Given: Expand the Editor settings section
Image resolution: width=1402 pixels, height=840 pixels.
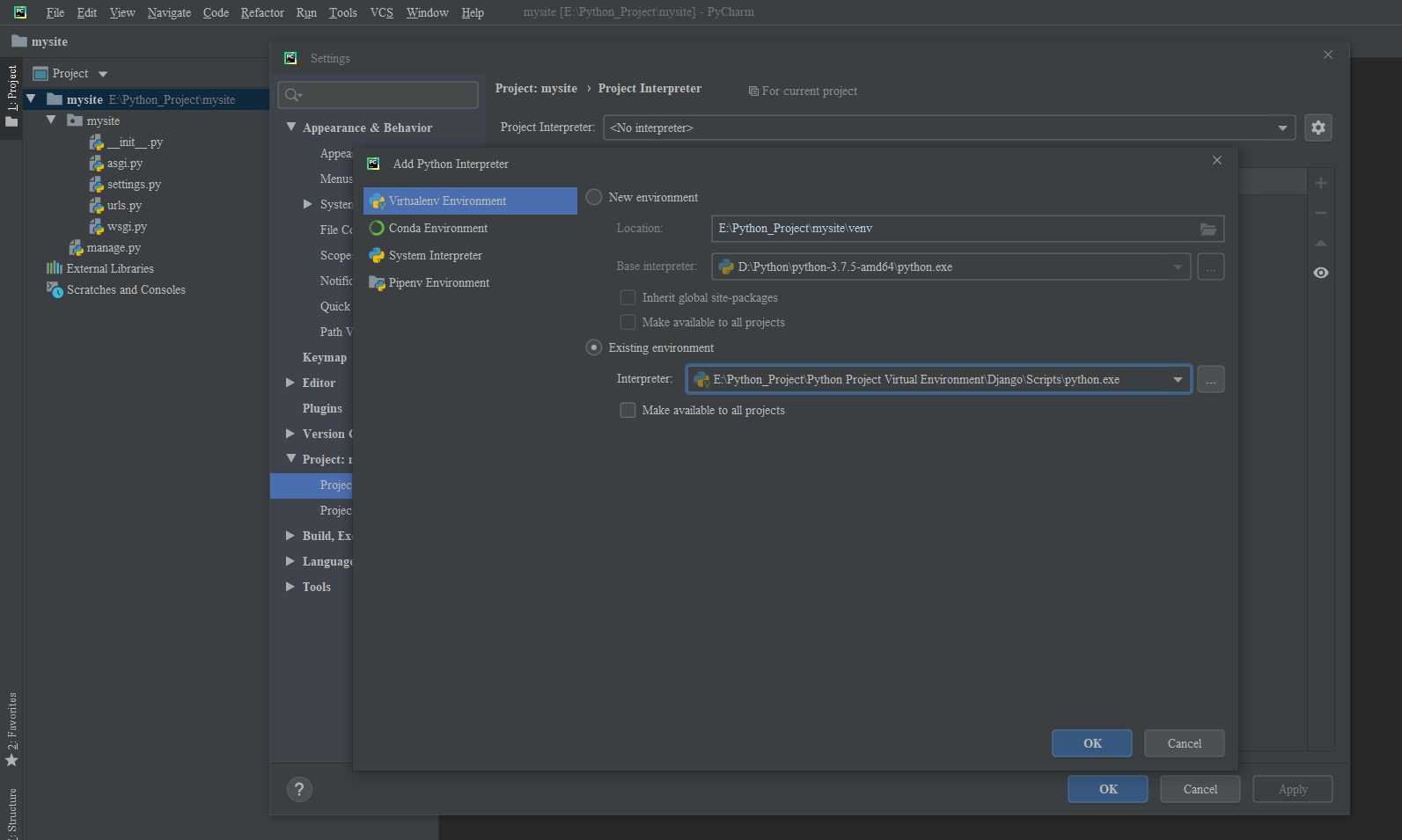Looking at the screenshot, I should [290, 383].
